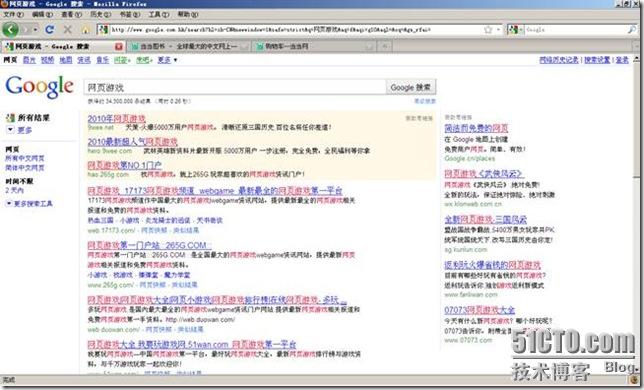644x390 pixels.
Task: Open a new tab with the tab bar button
Action: pos(384,46)
